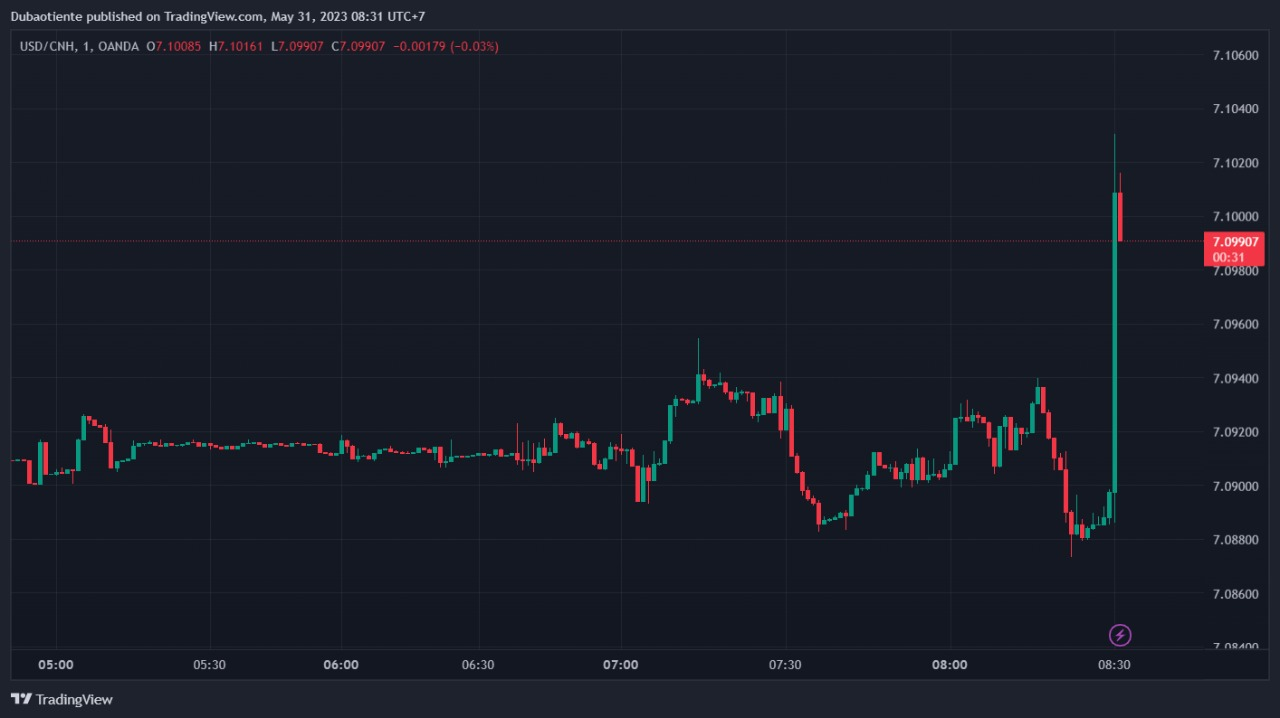Select the 08:30 time axis label
This screenshot has width=1280, height=718.
(1114, 665)
